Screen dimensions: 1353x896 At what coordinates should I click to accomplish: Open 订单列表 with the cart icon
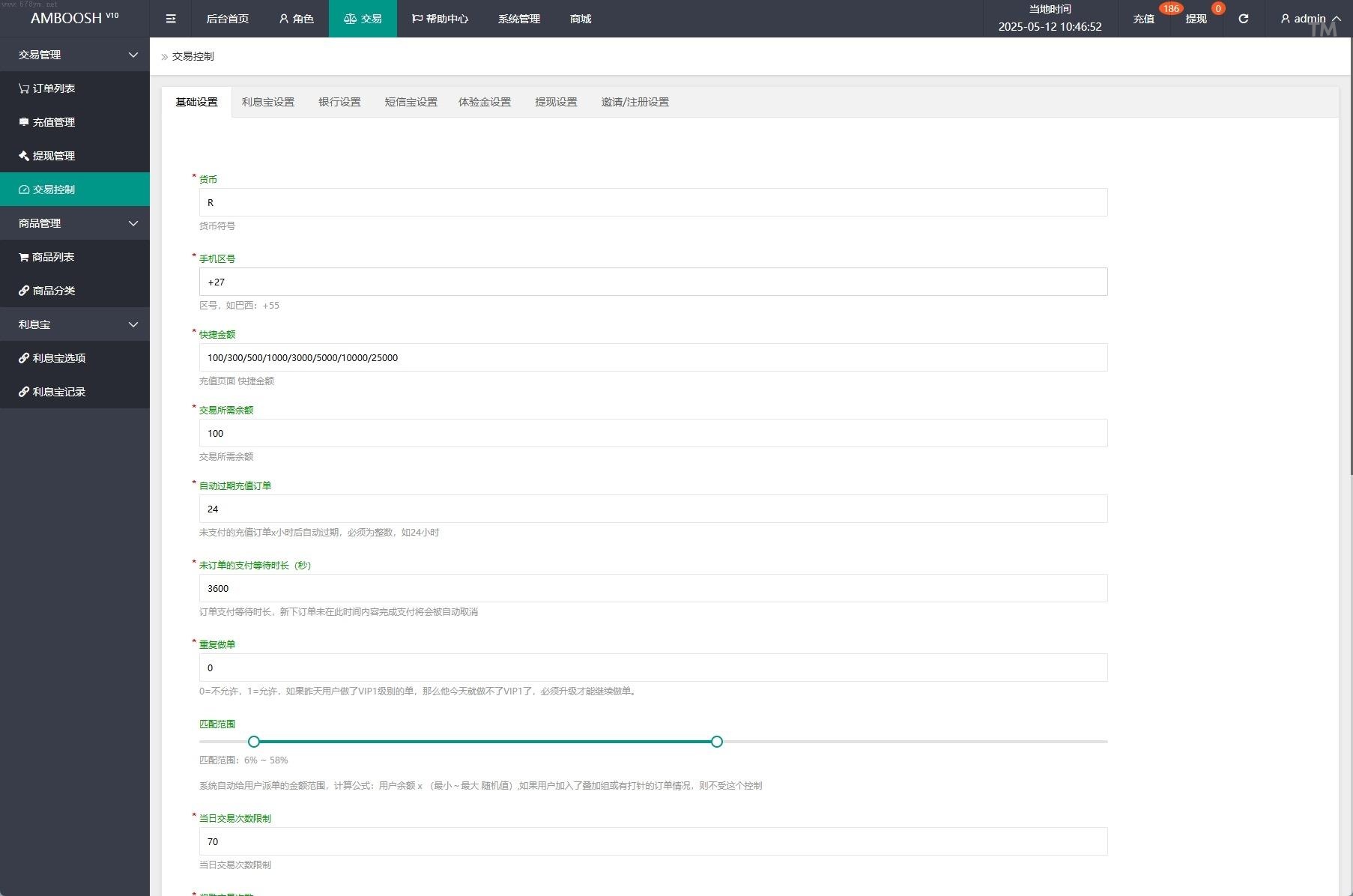coord(47,88)
